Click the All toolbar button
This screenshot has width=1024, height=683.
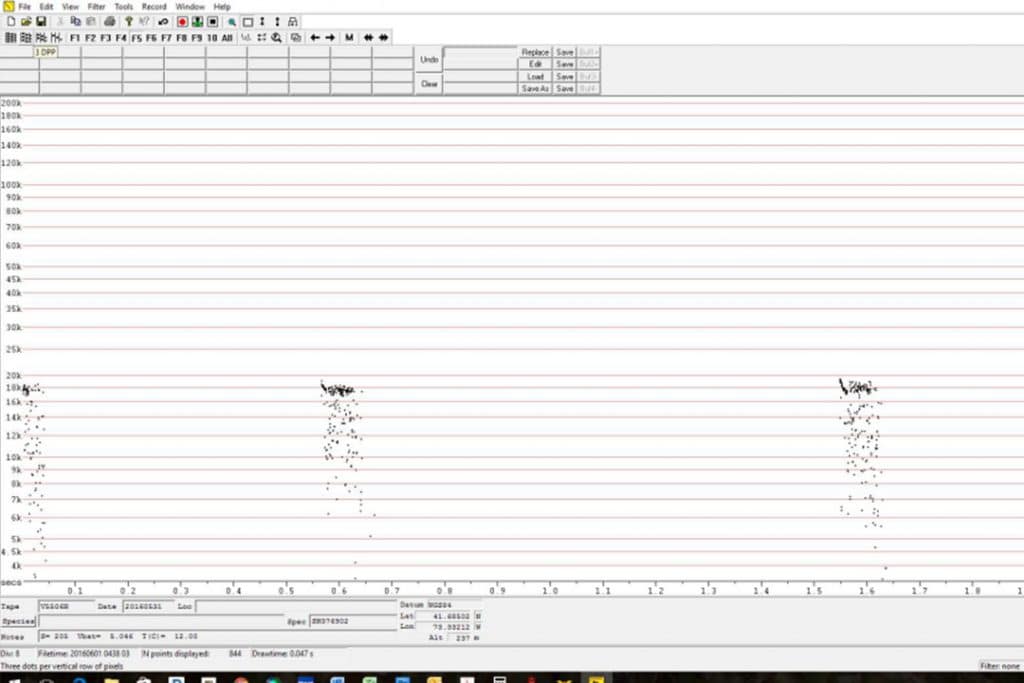pyautogui.click(x=227, y=38)
